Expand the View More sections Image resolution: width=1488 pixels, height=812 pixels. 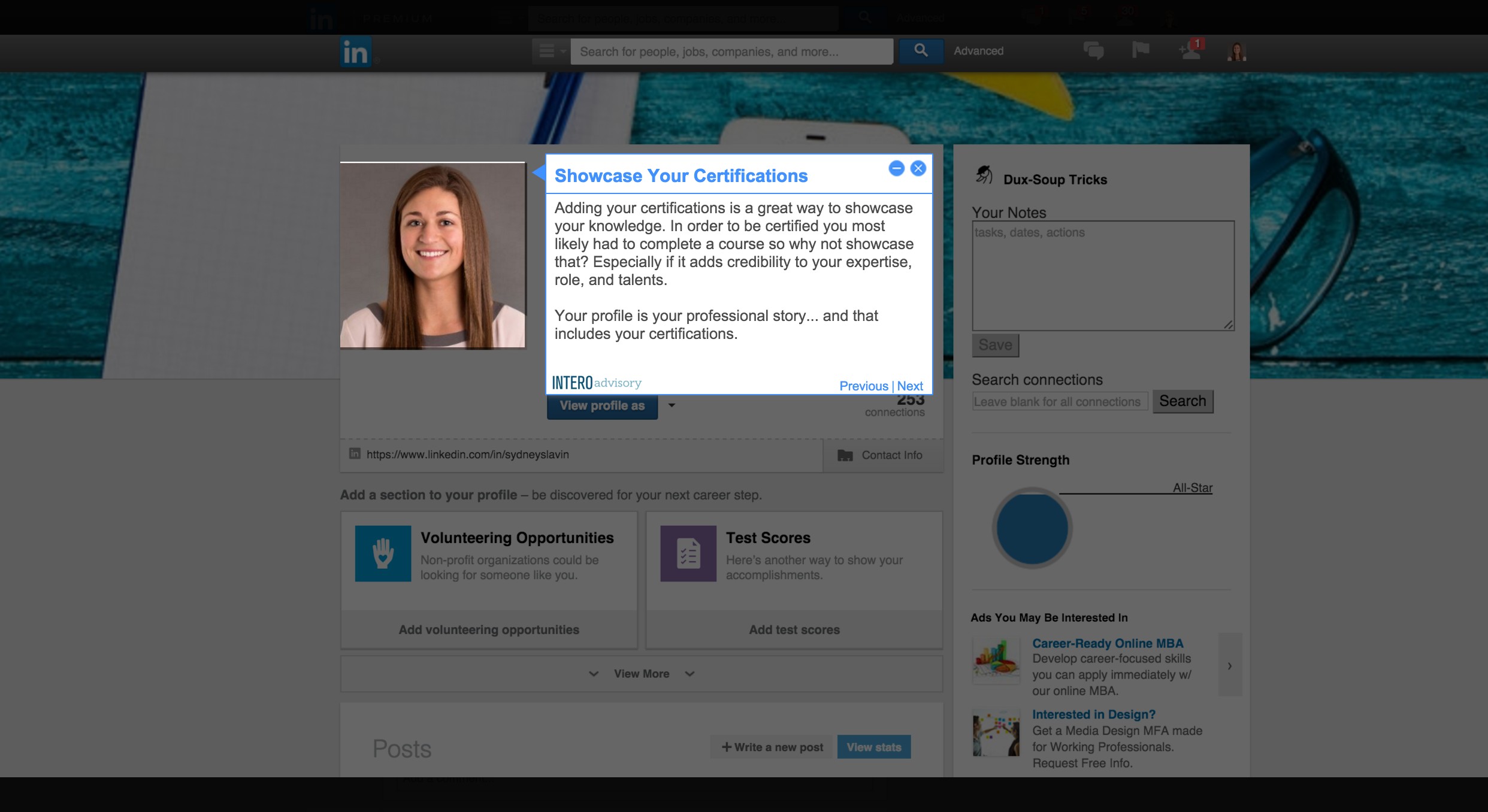coord(641,674)
